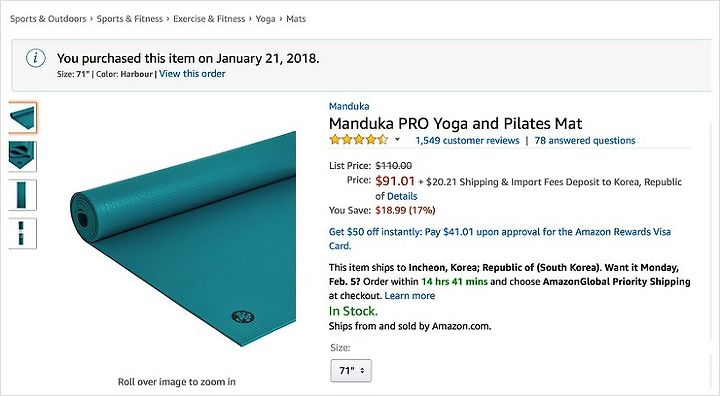Screen dimensions: 720x396
Task: Click the info icon in purchase notice
Action: [36, 59]
